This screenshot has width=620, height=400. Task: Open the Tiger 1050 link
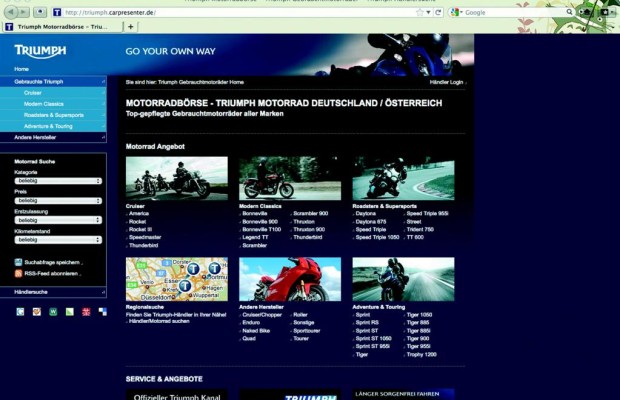pos(419,315)
